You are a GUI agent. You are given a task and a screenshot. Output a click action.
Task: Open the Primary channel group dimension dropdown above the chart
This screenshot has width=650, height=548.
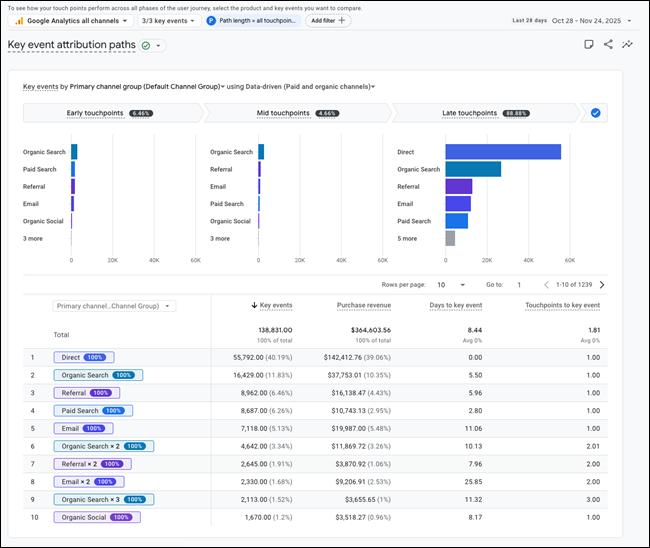point(147,87)
